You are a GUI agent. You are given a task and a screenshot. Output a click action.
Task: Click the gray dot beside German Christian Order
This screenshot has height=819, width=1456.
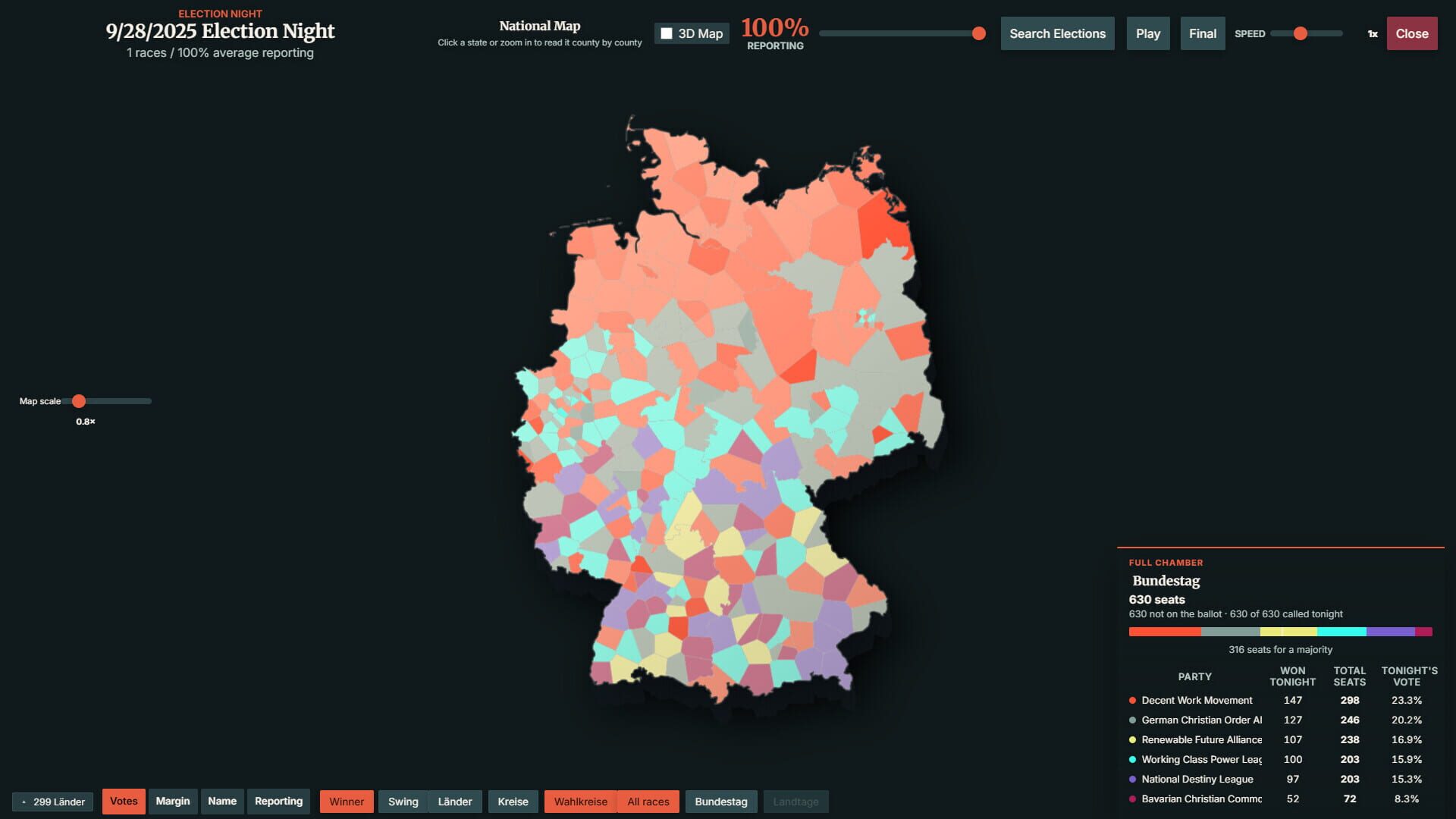(x=1133, y=720)
